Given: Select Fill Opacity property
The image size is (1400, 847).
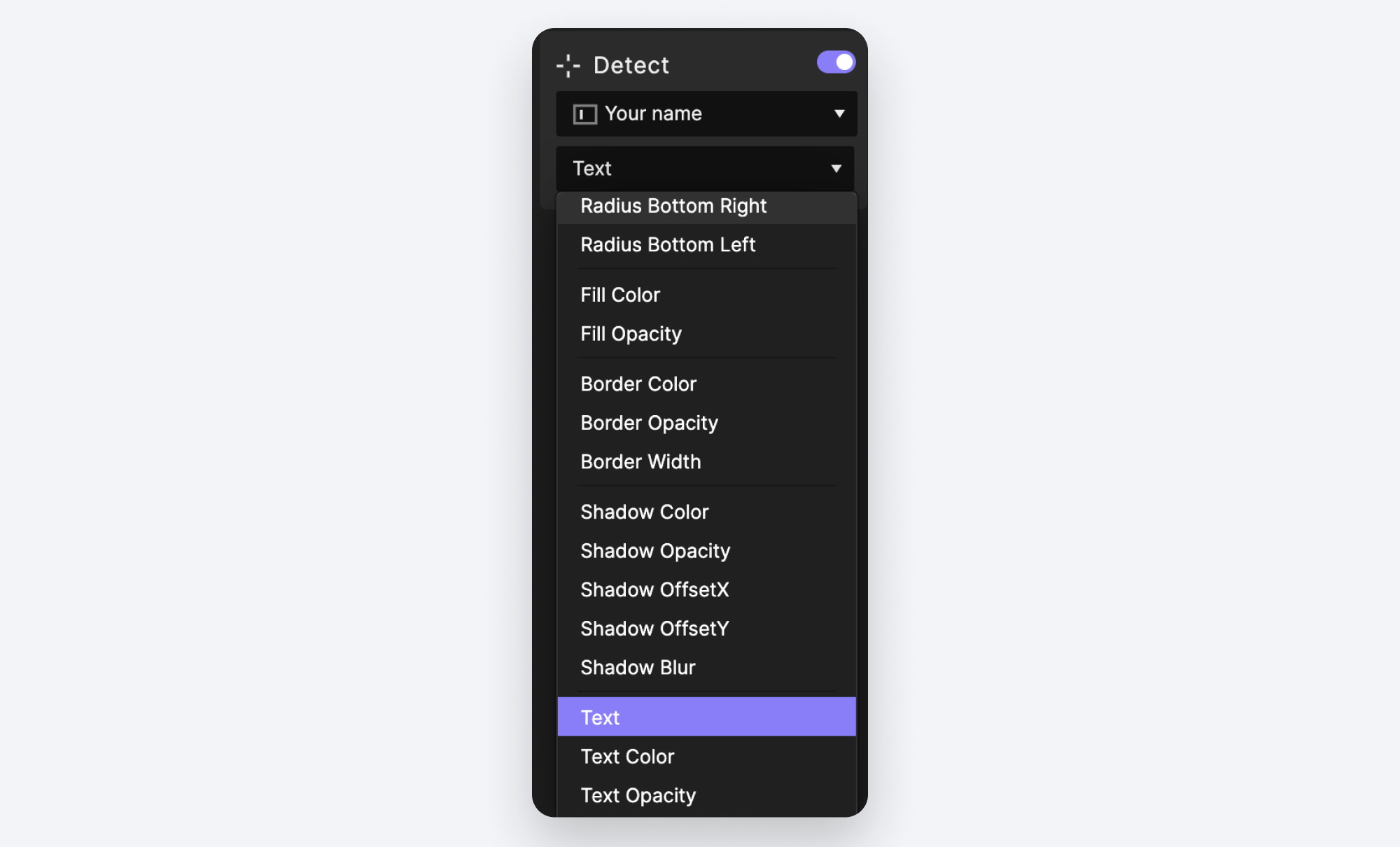Looking at the screenshot, I should point(631,333).
